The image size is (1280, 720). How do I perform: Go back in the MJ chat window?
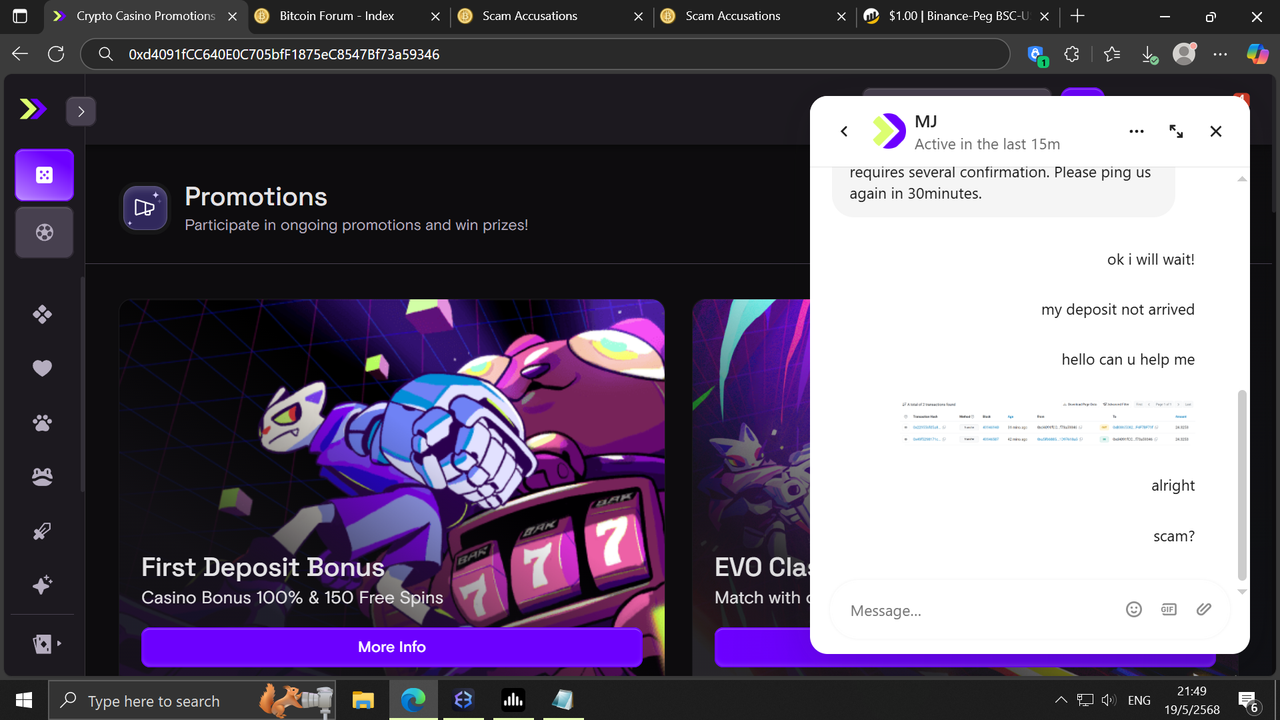pyautogui.click(x=844, y=131)
